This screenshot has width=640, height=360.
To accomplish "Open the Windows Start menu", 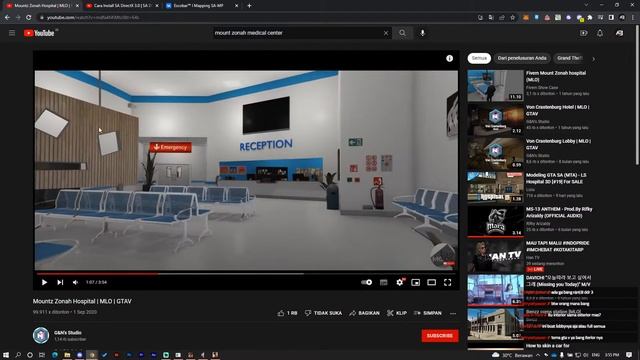I will [x=6, y=355].
